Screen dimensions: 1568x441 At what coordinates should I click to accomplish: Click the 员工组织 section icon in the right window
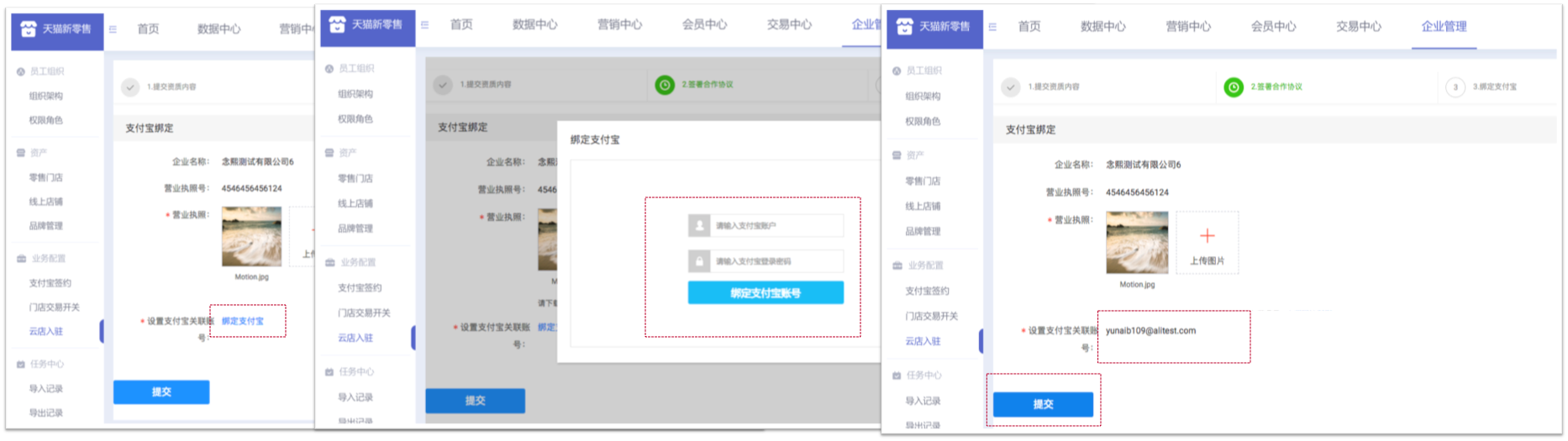[897, 71]
